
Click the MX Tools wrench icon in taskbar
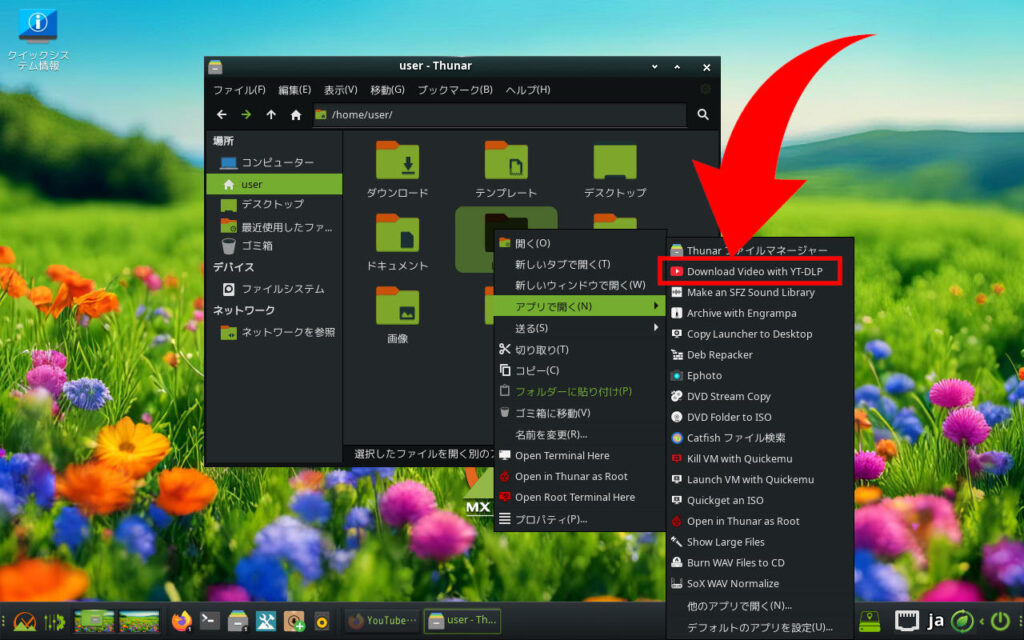[265, 620]
